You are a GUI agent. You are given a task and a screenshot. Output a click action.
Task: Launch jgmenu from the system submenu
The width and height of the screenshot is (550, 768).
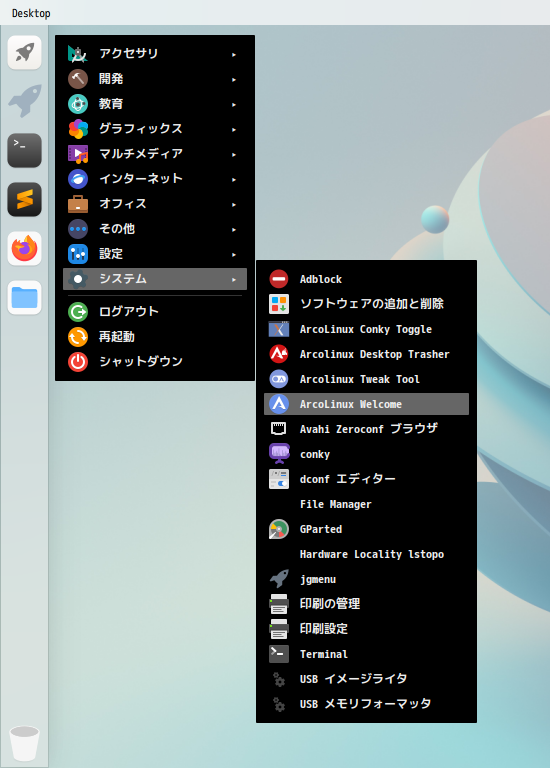click(366, 579)
